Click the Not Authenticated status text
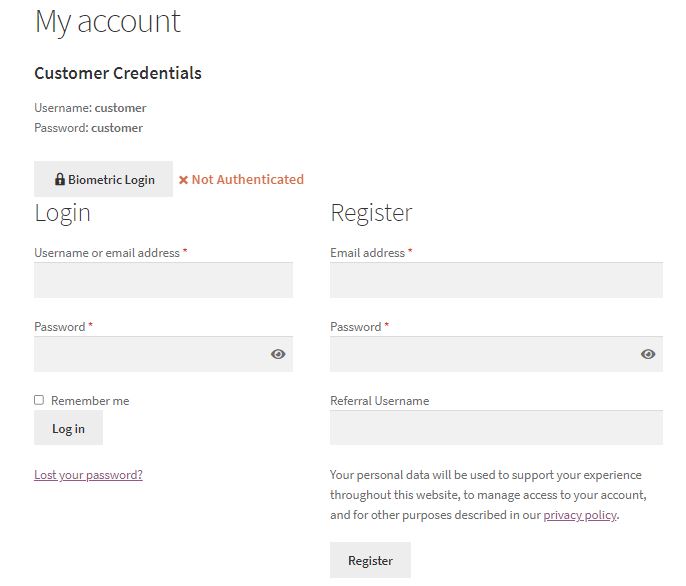686x586 pixels. coord(248,179)
